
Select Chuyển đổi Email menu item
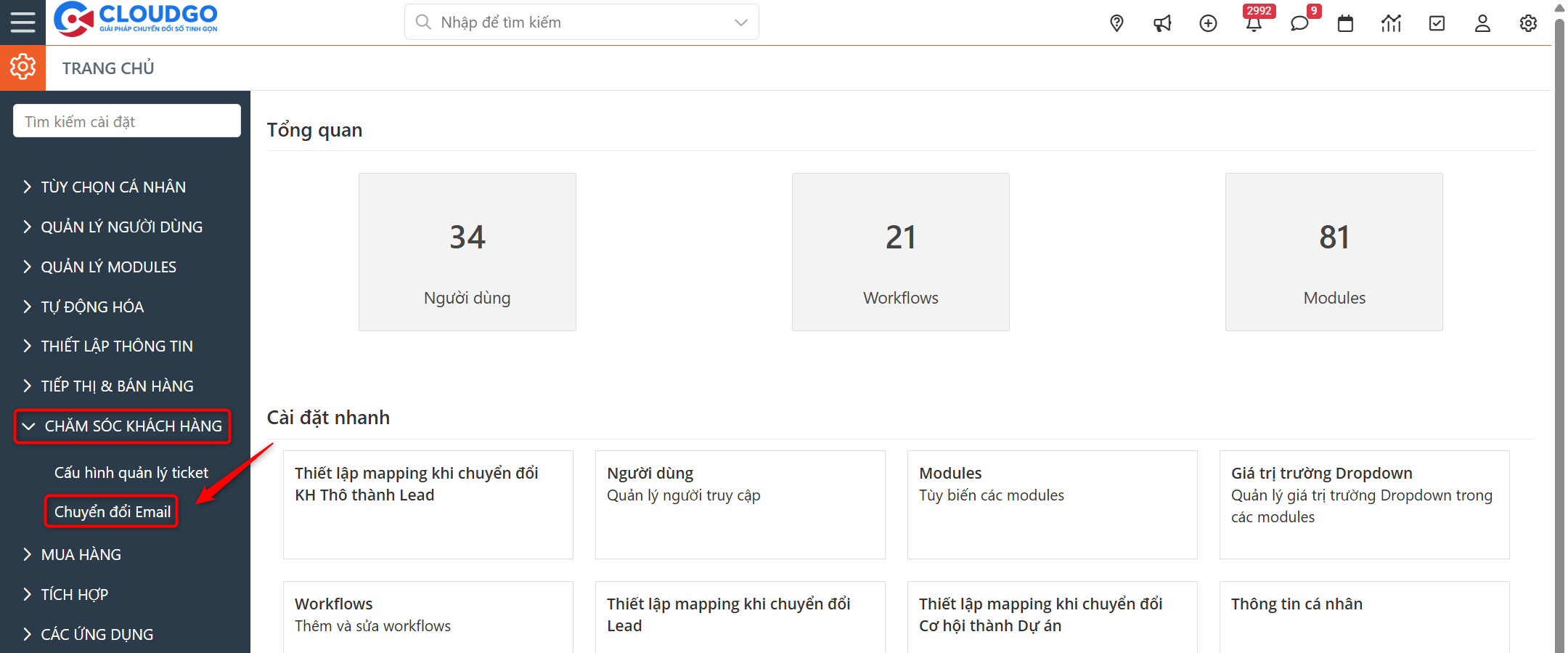tap(113, 512)
